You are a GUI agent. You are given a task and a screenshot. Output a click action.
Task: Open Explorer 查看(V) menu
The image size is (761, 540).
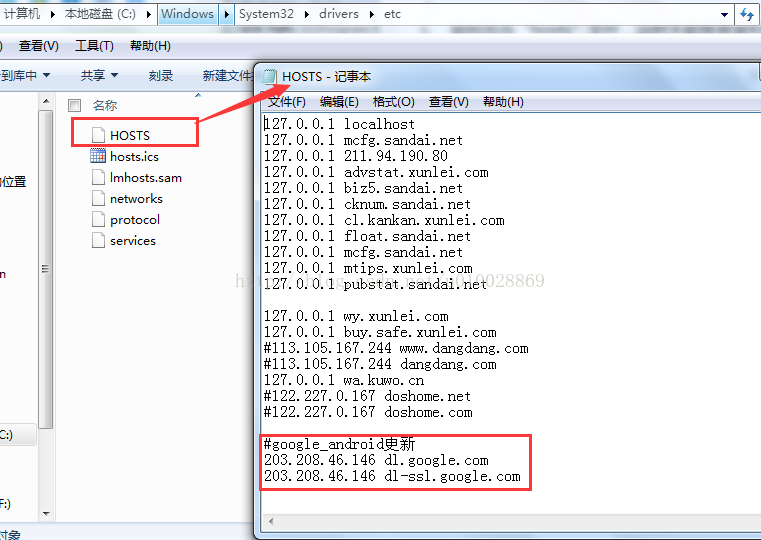tap(38, 46)
